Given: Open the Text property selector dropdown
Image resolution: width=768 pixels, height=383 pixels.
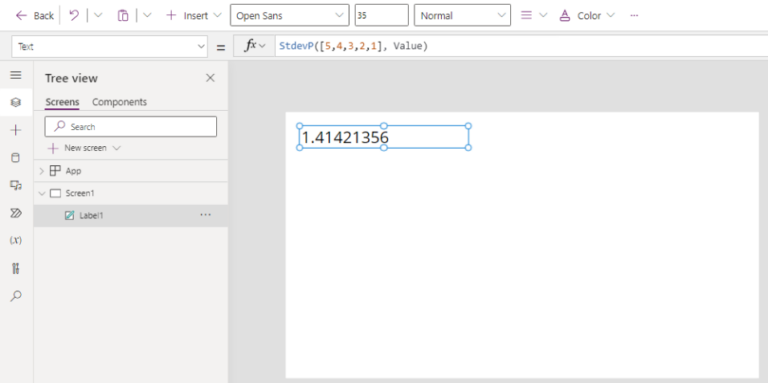Looking at the screenshot, I should click(110, 47).
